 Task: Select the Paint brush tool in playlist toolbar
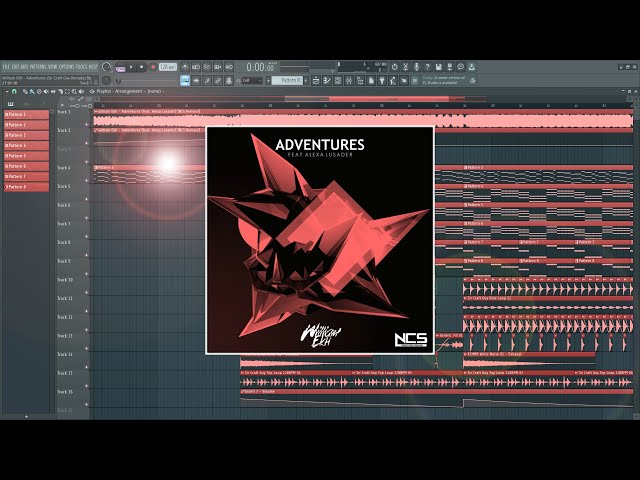pyautogui.click(x=32, y=91)
